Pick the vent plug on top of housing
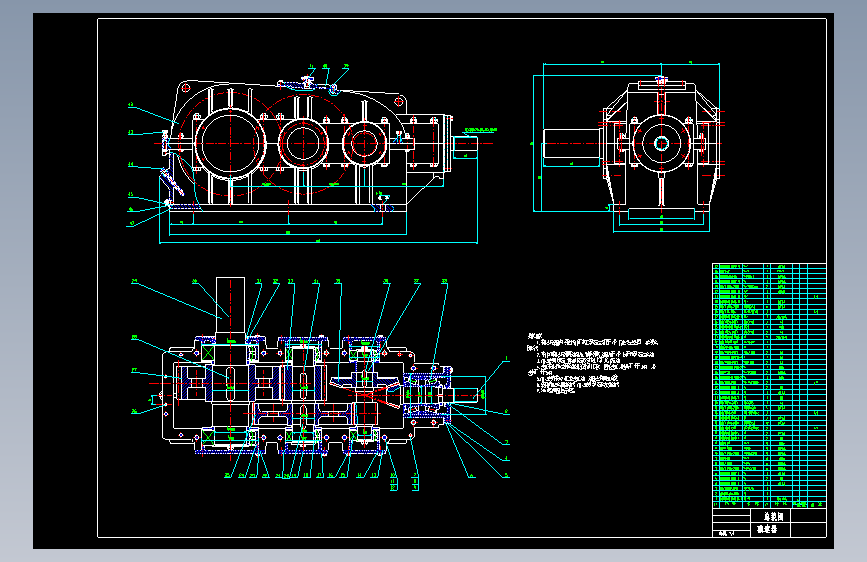This screenshot has width=867, height=562. (307, 82)
